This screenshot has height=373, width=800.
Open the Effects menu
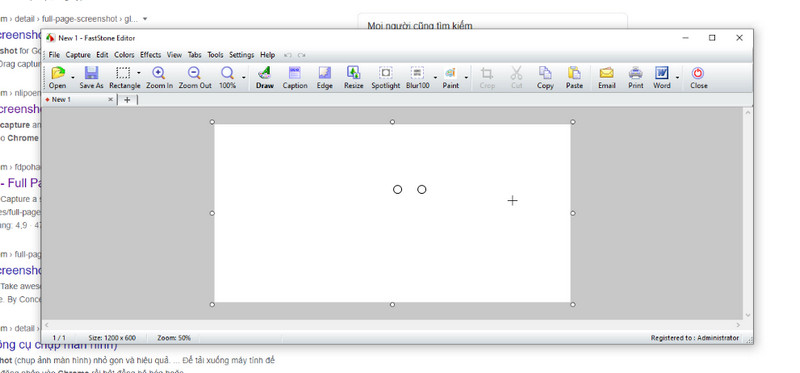tap(151, 55)
